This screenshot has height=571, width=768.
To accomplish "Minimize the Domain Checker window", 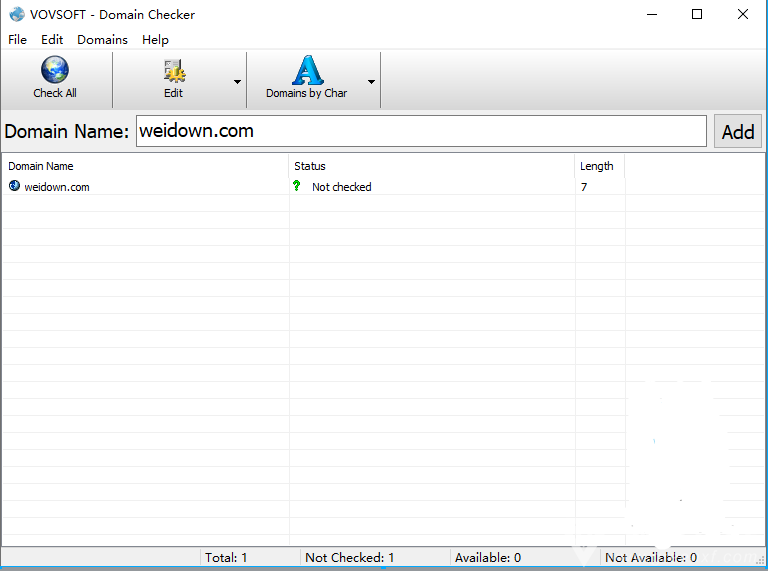I will (652, 14).
